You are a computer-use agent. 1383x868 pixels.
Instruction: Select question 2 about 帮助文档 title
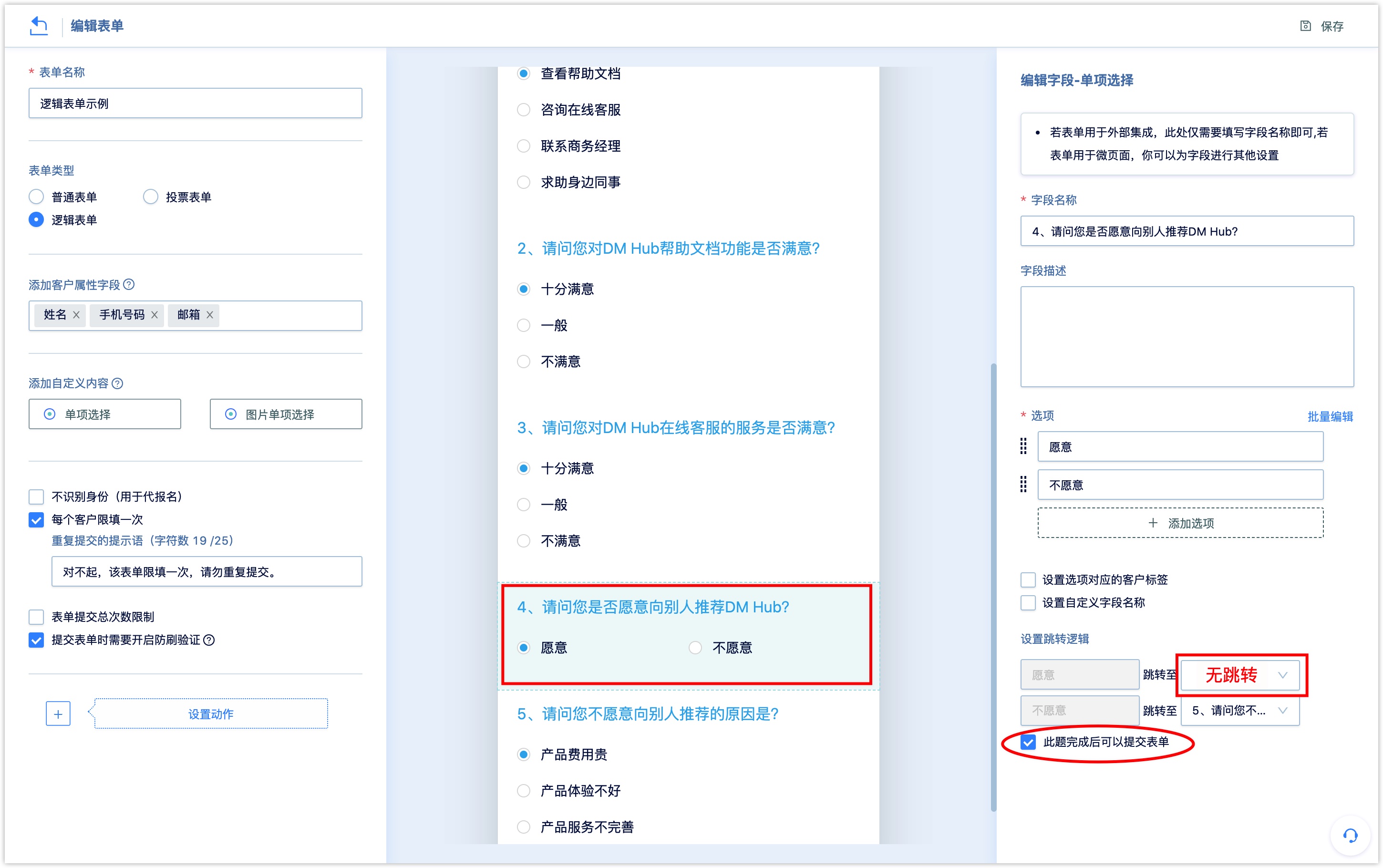coord(668,248)
